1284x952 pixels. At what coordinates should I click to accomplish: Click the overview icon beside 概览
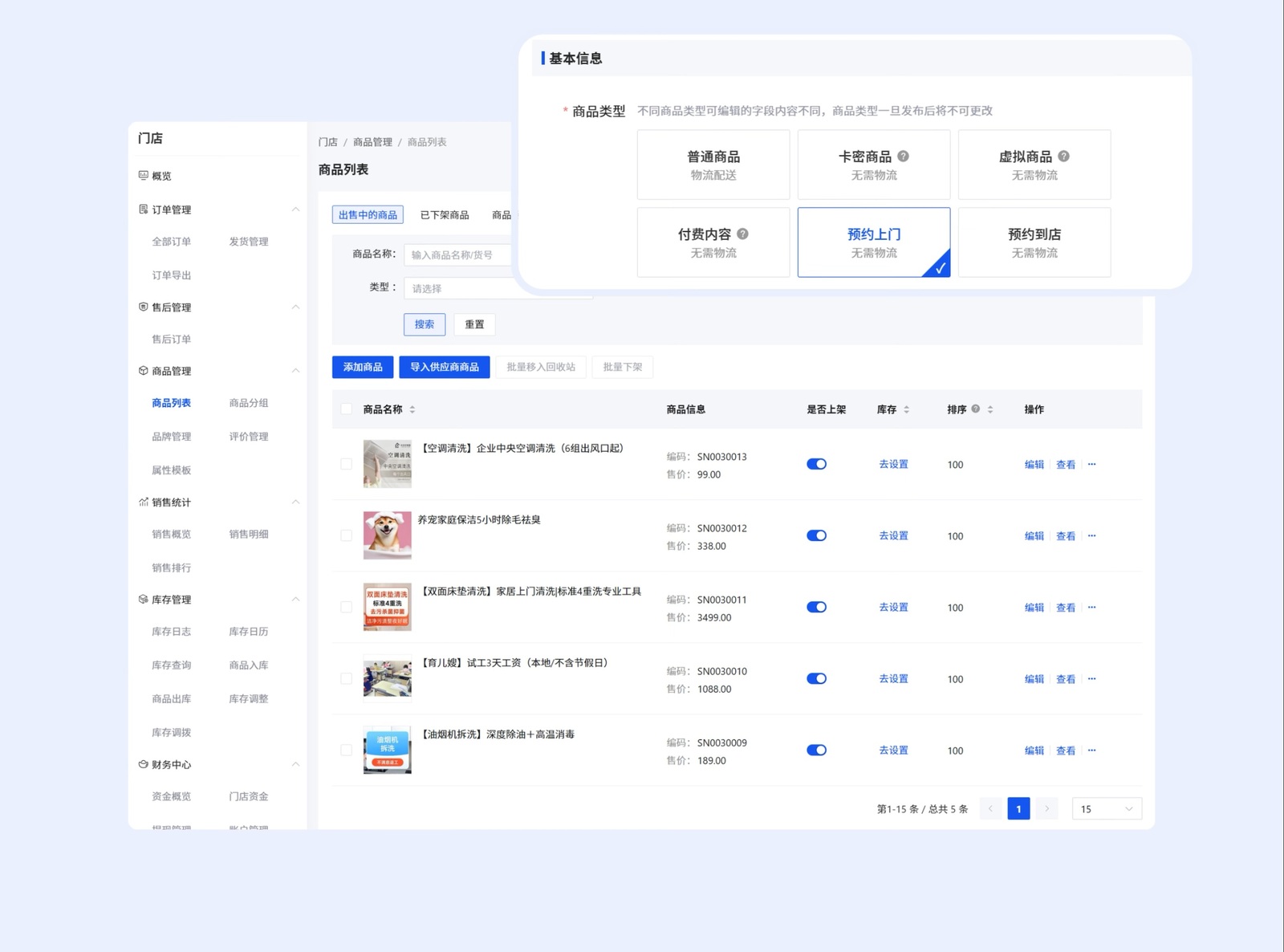(x=143, y=175)
